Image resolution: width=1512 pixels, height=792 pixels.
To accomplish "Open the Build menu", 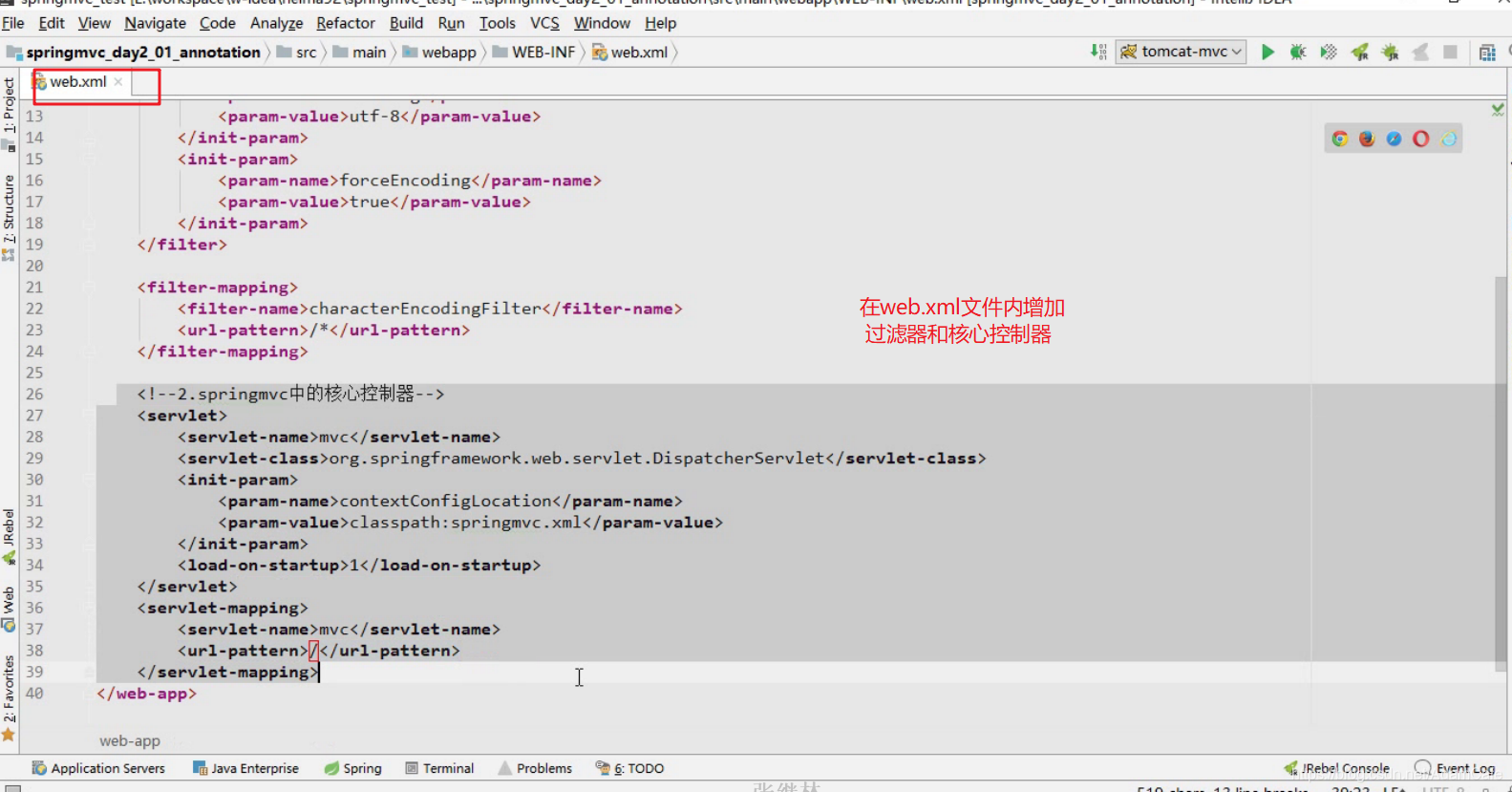I will point(406,23).
